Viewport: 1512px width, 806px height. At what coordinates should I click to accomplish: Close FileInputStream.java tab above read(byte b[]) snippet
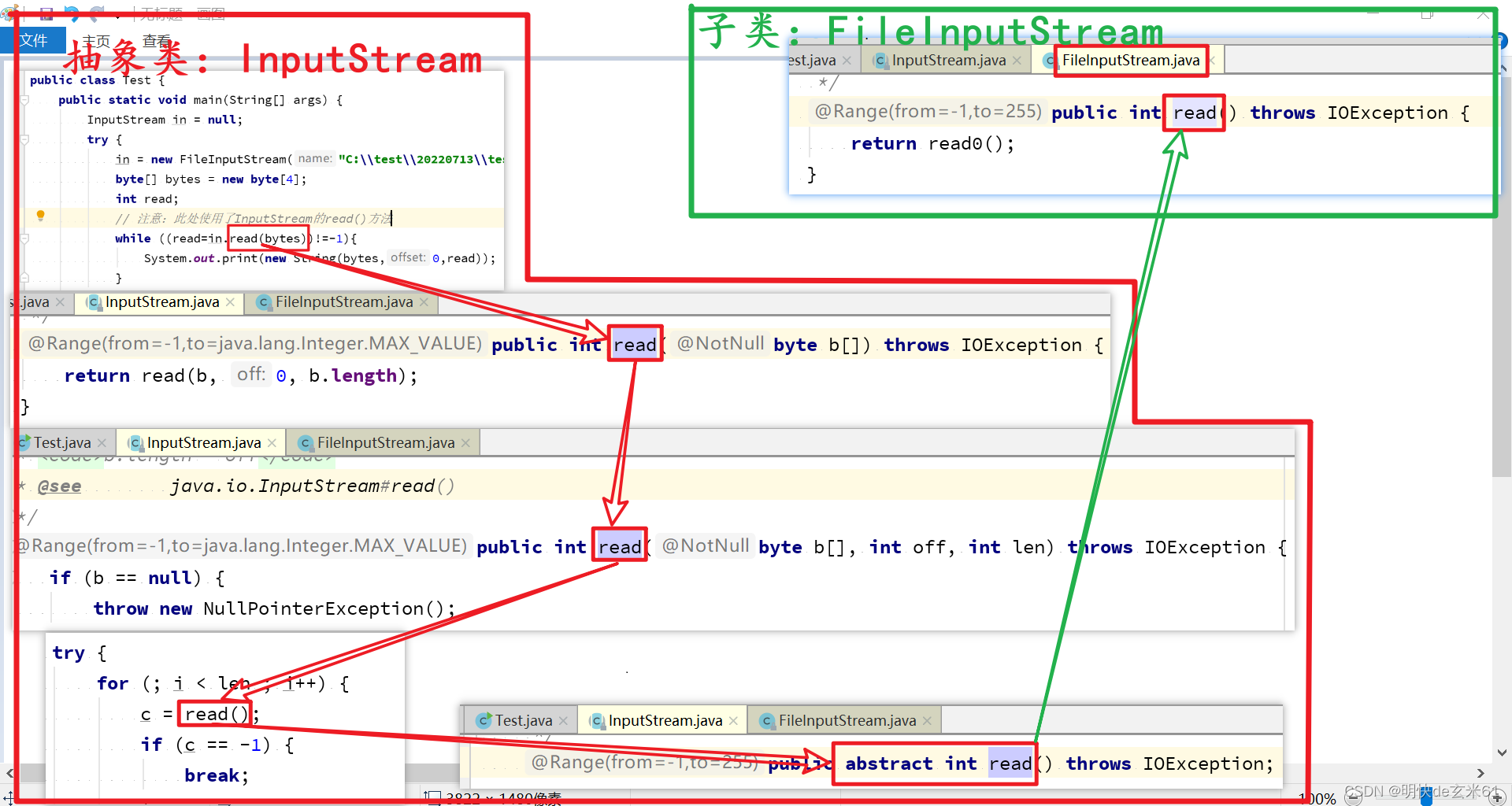point(424,302)
